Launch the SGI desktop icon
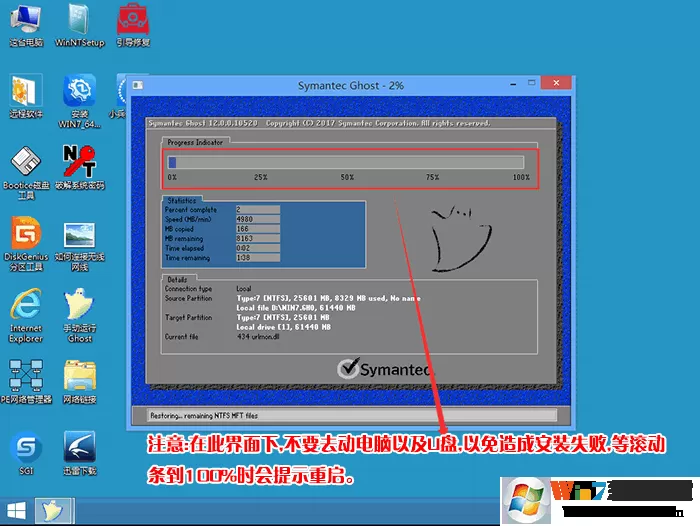Image resolution: width=700 pixels, height=526 pixels. pos(26,453)
